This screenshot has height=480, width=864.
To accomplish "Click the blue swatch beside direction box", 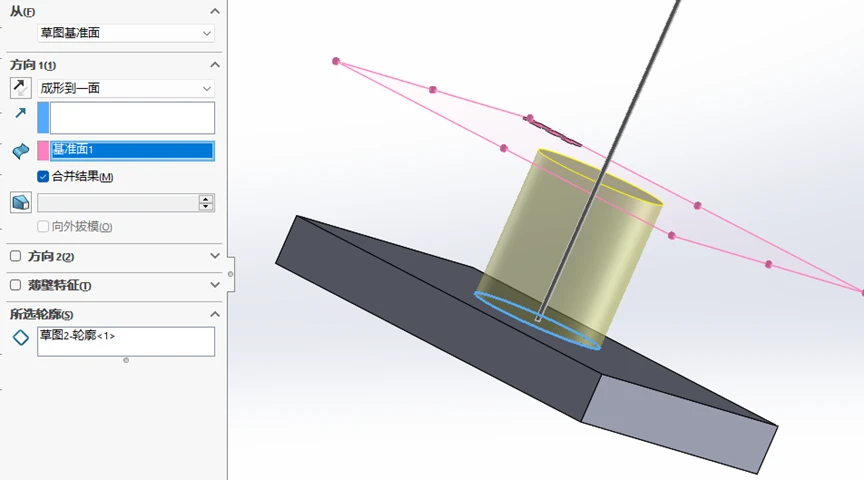I will click(43, 117).
